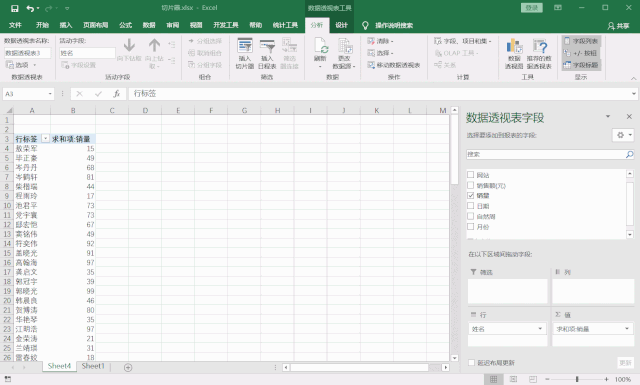
Task: Open the field pane gear tools dropdown
Action: 623,135
